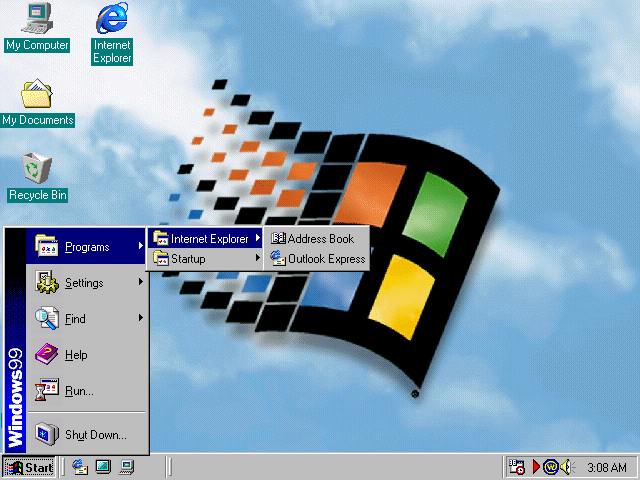This screenshot has height=480, width=640.
Task: Click the 3:08 AM taskbar clock
Action: [607, 467]
